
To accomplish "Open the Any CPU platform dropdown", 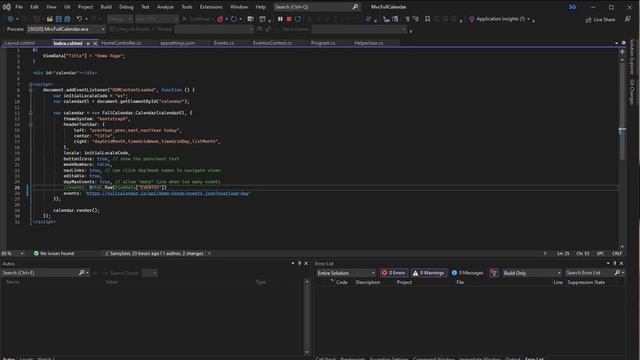I will [x=157, y=19].
